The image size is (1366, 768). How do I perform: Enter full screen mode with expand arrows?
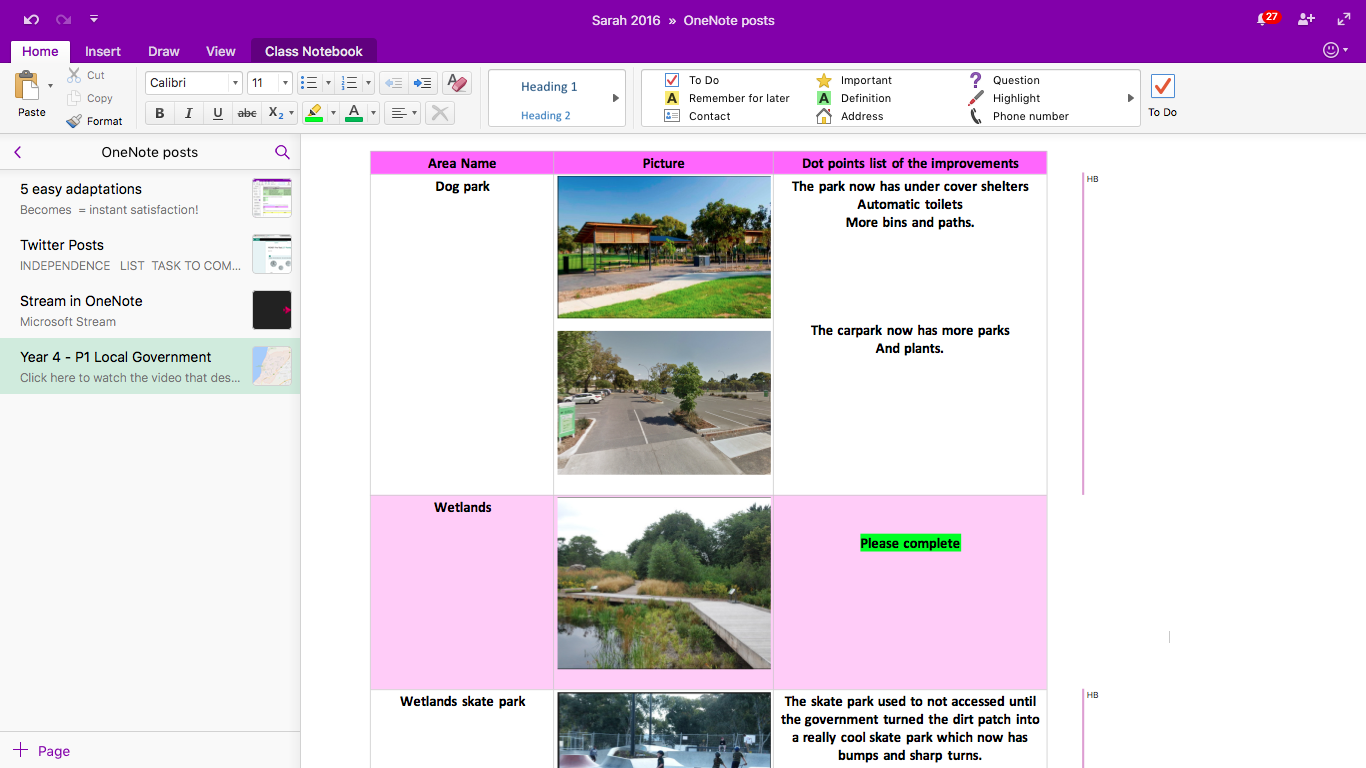coord(1344,19)
